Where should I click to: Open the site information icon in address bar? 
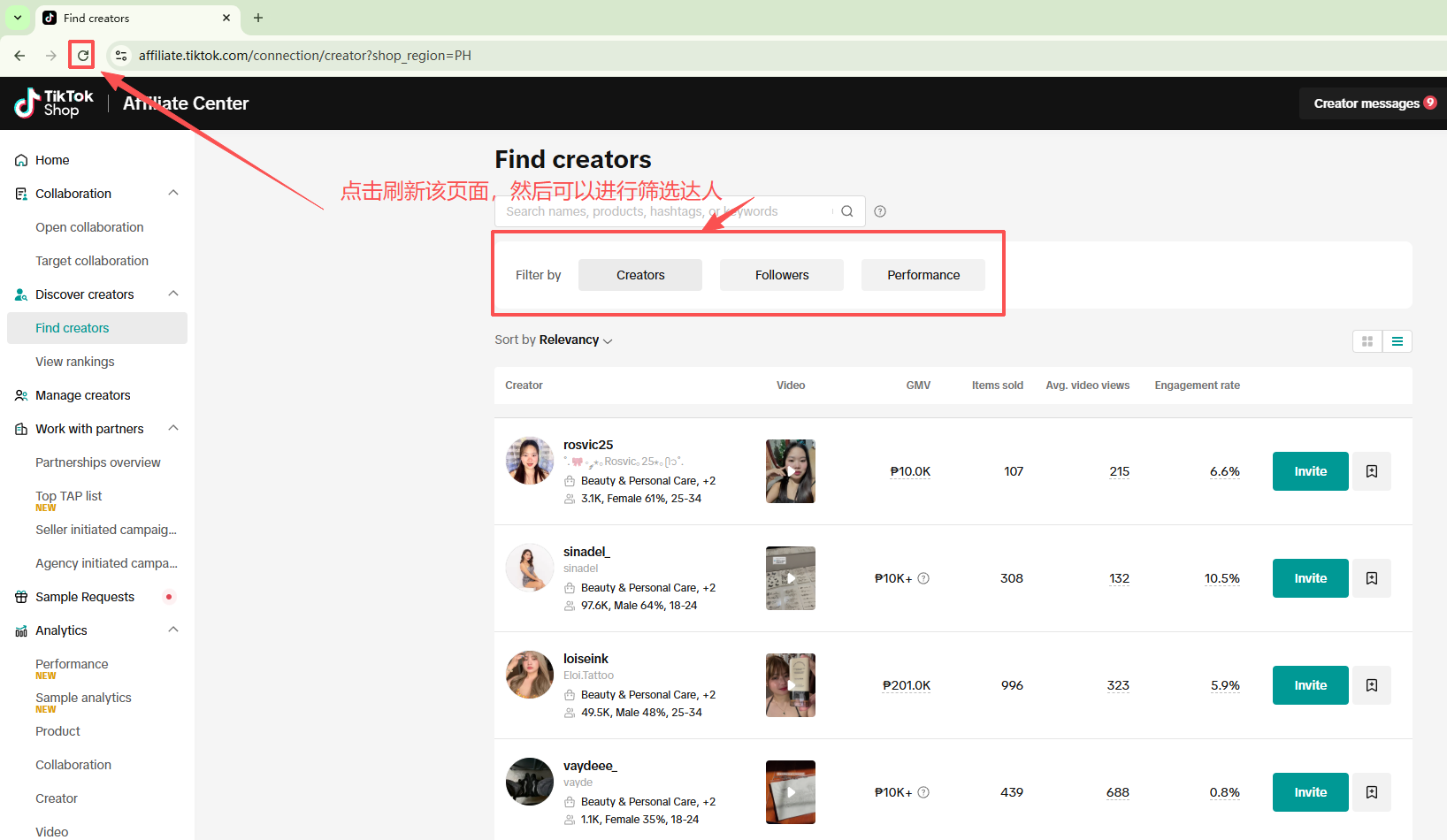(121, 56)
